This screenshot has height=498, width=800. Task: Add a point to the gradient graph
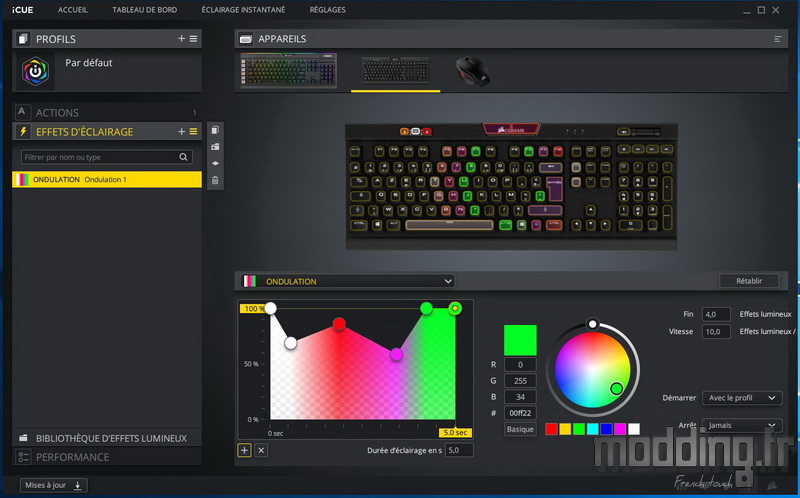[x=244, y=450]
